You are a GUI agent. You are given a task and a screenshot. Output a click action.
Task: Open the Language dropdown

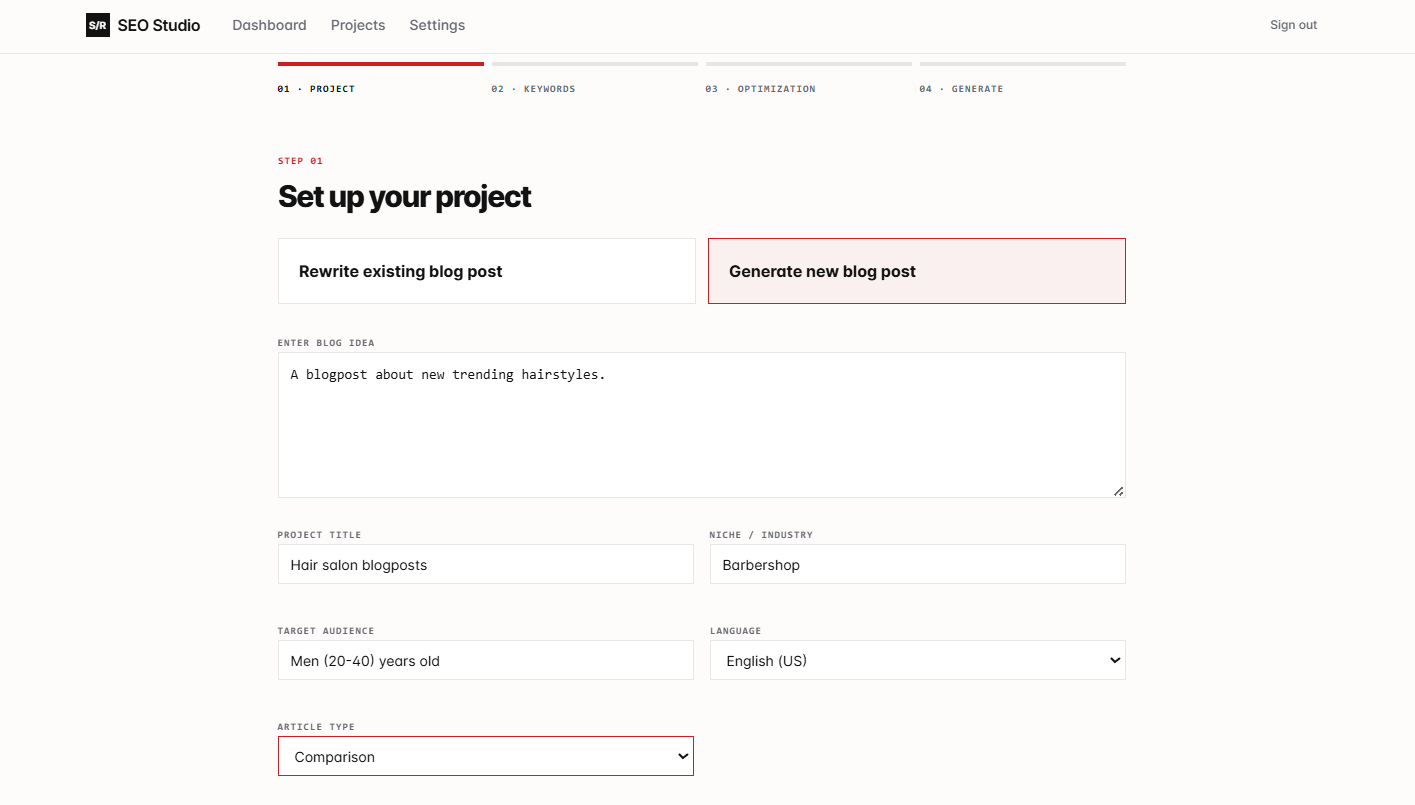click(918, 660)
